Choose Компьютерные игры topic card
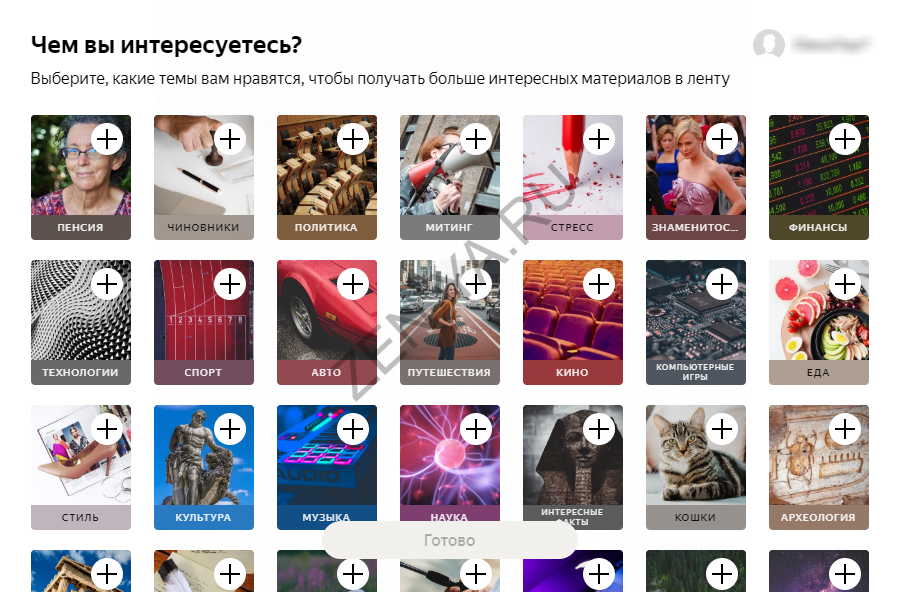This screenshot has width=905, height=592. coord(695,322)
